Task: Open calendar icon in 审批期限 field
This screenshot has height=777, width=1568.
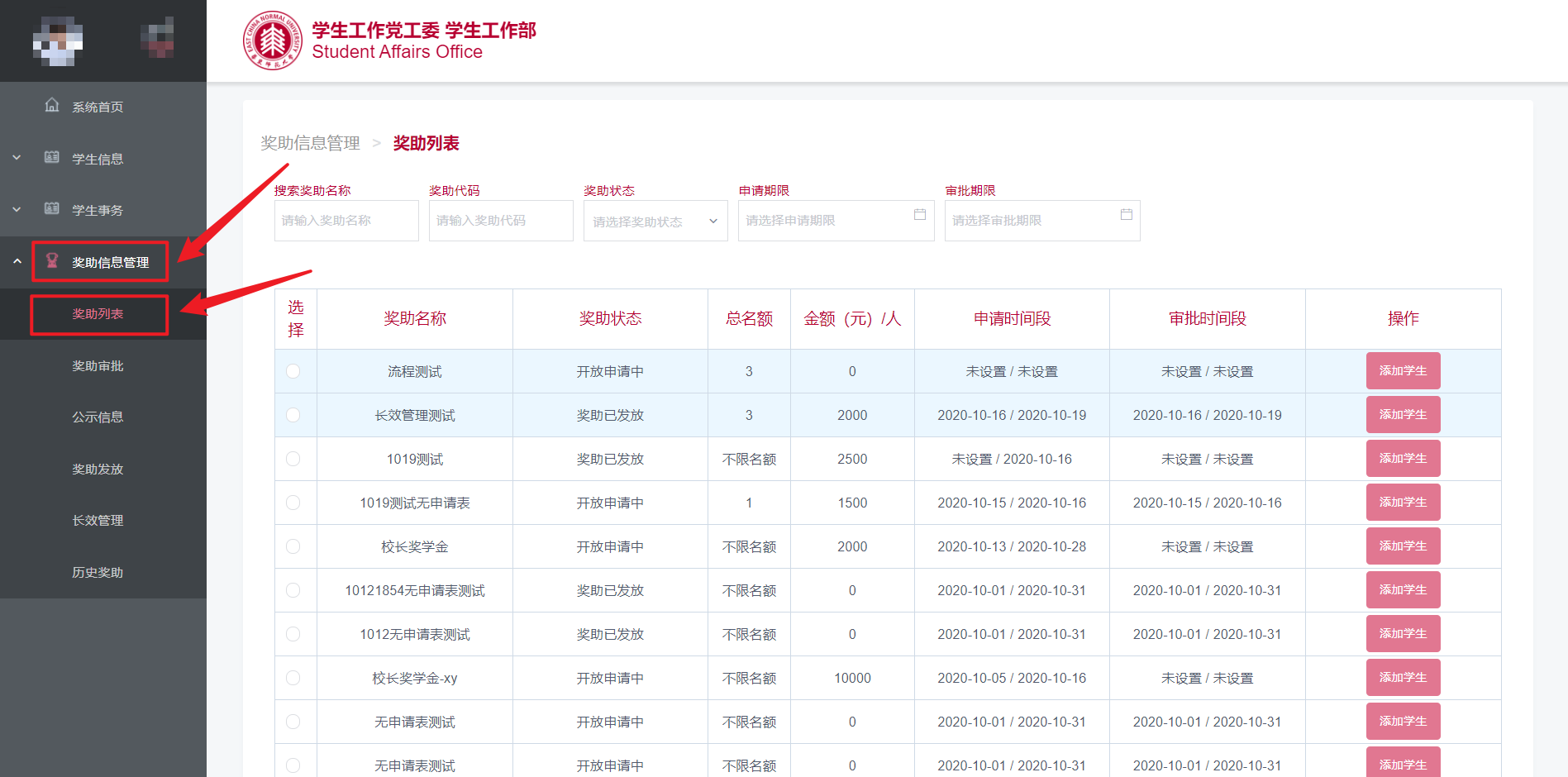Action: coord(1126,214)
